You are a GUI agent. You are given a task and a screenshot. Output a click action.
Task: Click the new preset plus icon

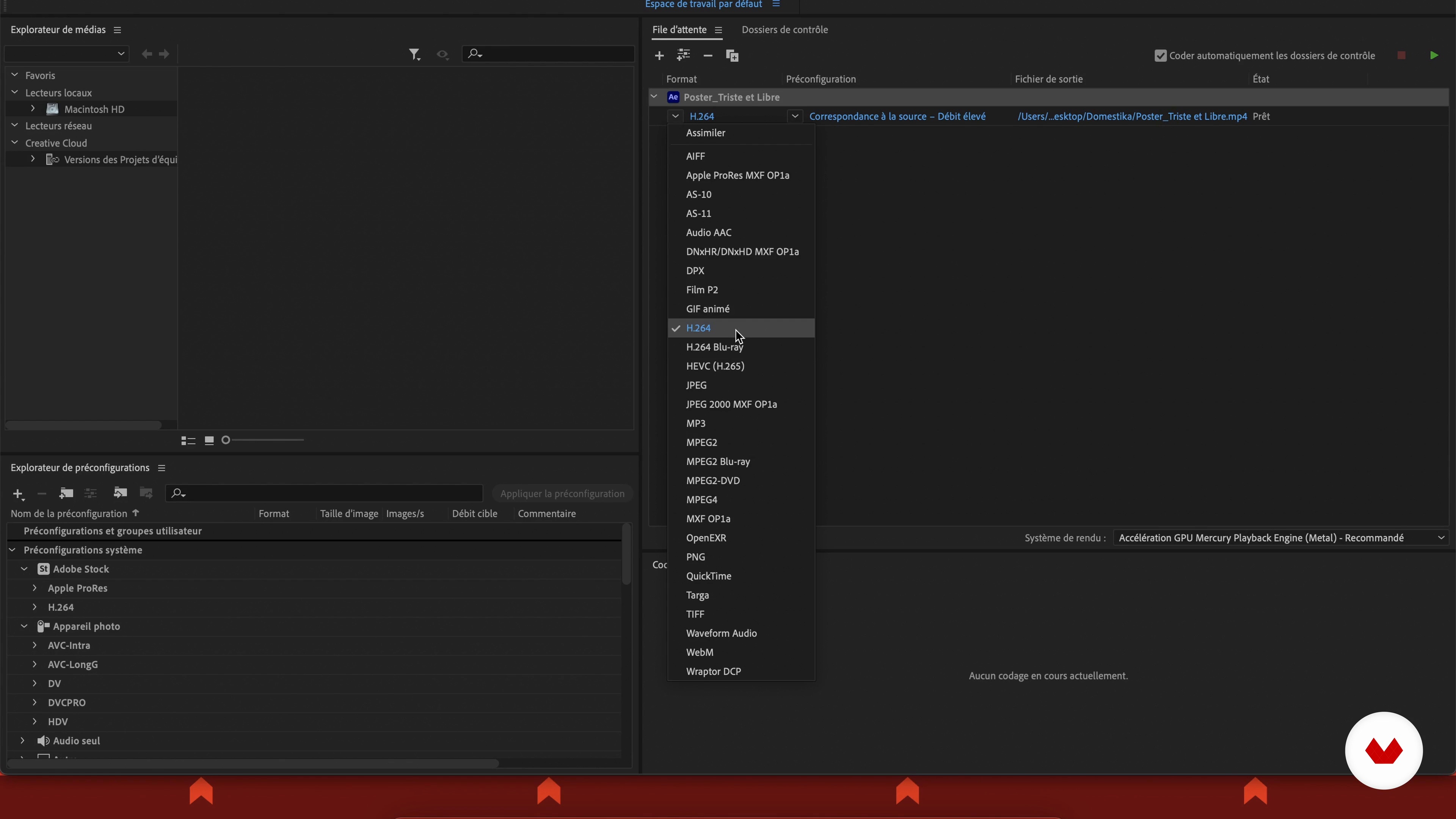pyautogui.click(x=18, y=494)
